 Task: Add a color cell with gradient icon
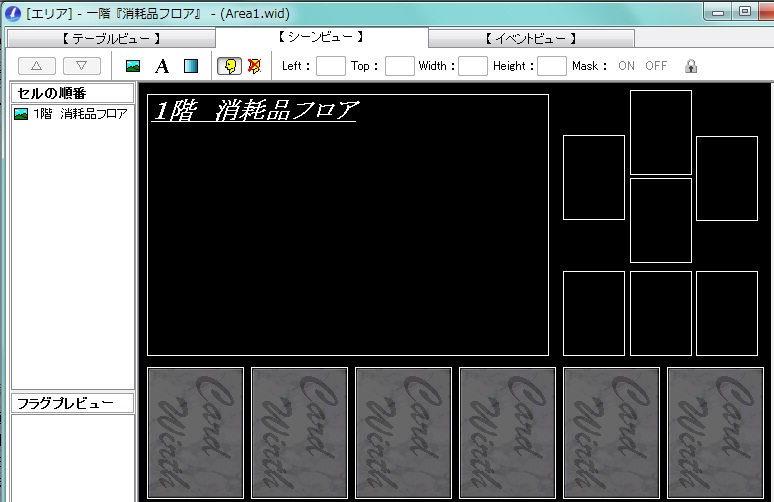click(x=191, y=66)
